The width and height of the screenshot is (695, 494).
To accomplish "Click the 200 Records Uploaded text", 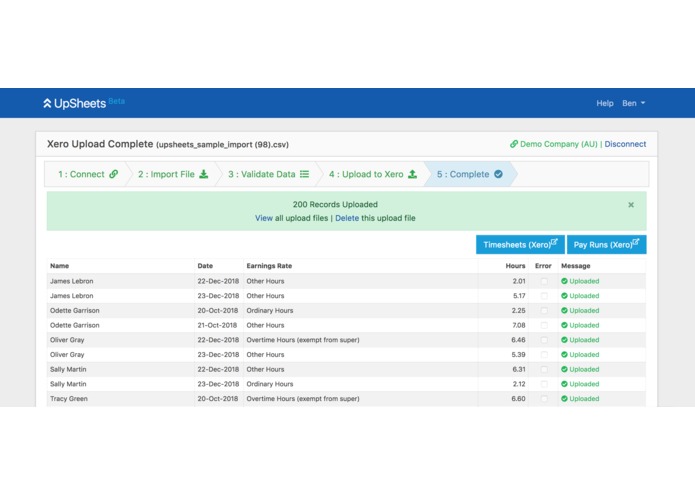I will point(335,204).
